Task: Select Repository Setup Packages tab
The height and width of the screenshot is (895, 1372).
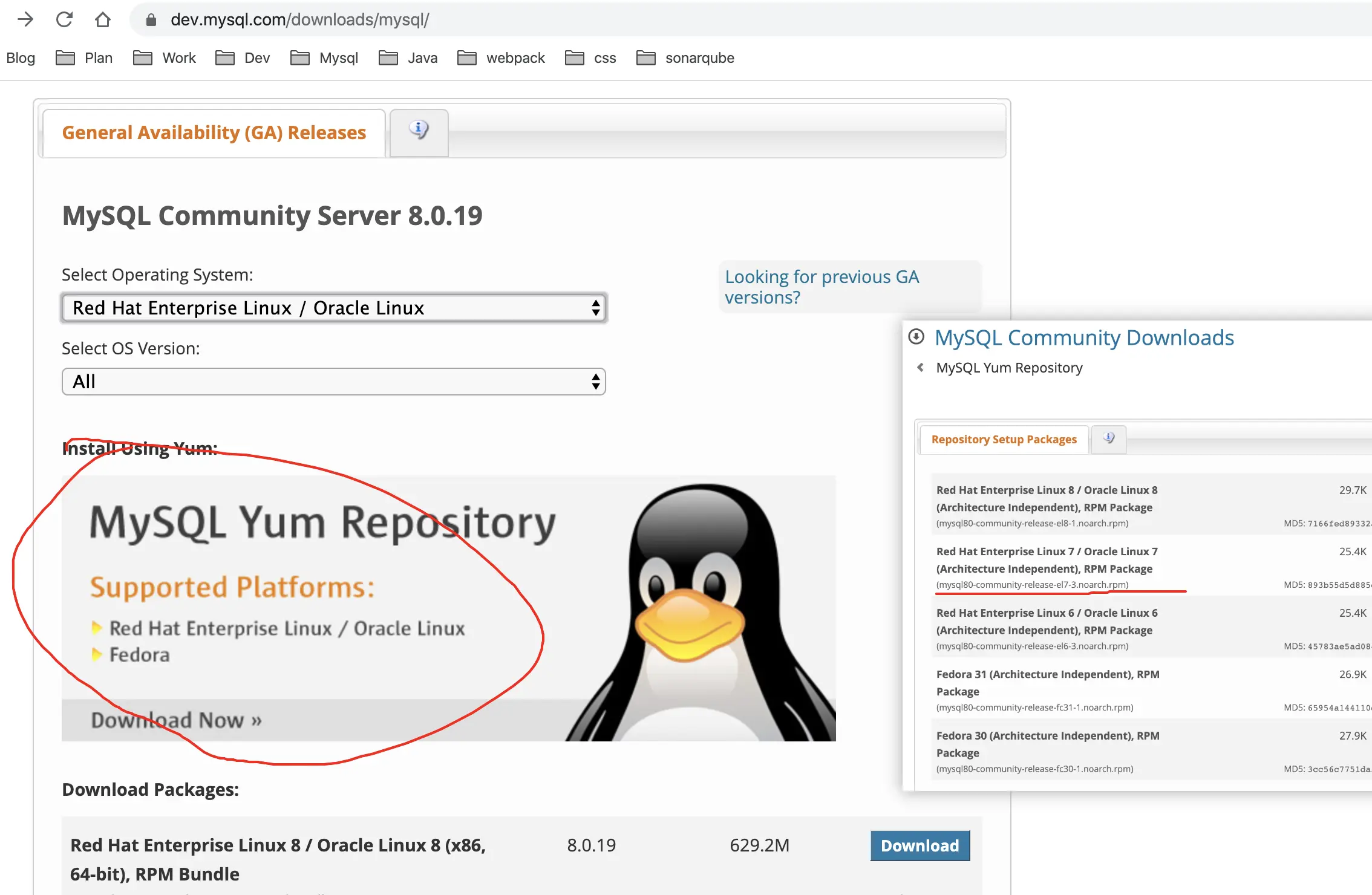Action: coord(1004,440)
